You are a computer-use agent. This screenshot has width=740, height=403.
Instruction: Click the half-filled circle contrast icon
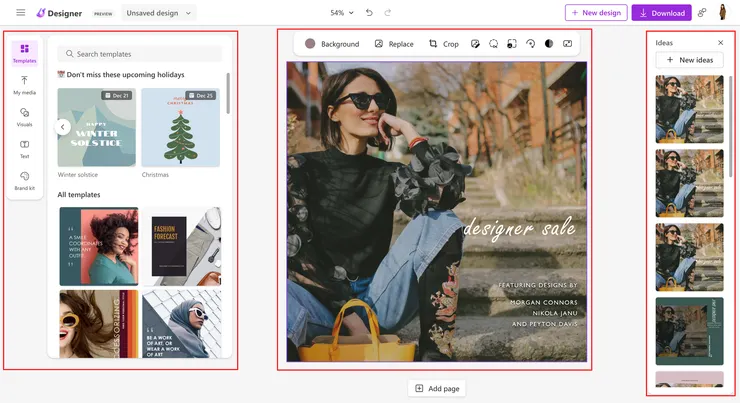pos(549,44)
